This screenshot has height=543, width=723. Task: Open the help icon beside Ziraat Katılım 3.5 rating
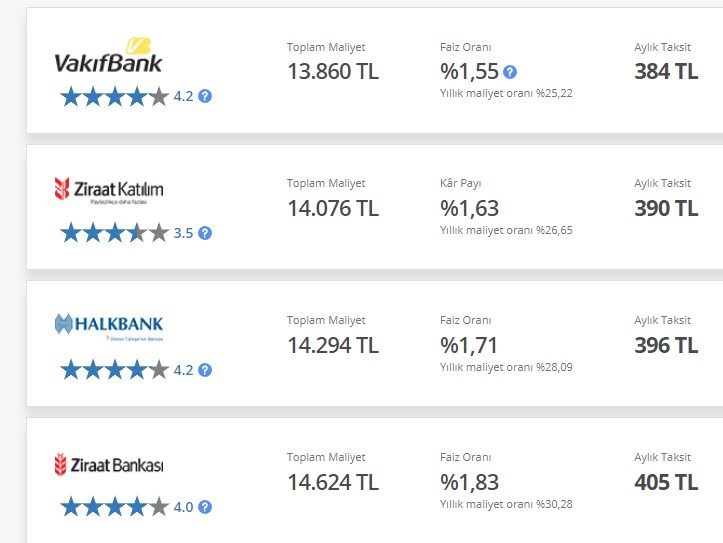pos(205,233)
